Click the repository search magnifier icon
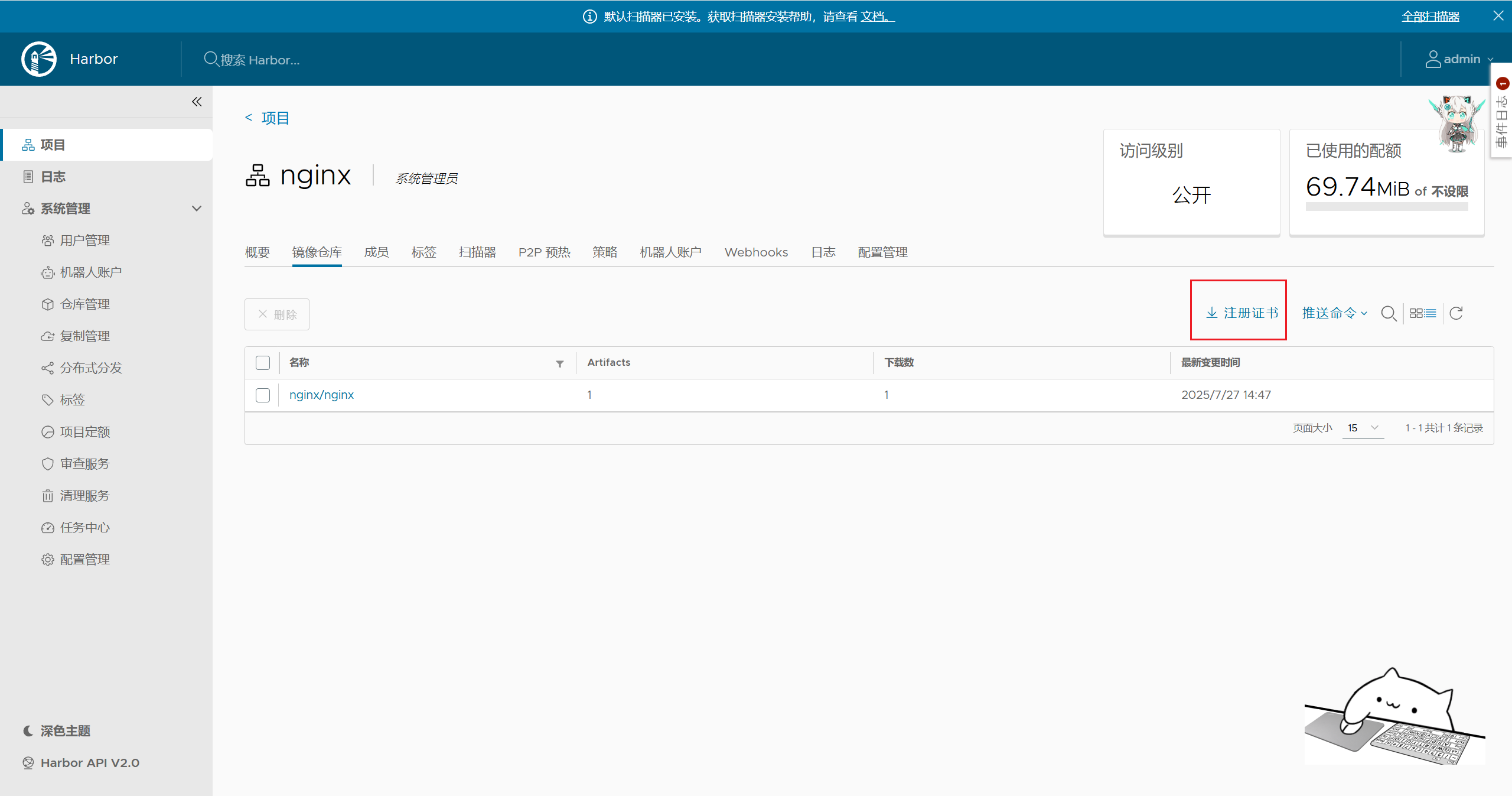The width and height of the screenshot is (1512, 796). 1389,313
